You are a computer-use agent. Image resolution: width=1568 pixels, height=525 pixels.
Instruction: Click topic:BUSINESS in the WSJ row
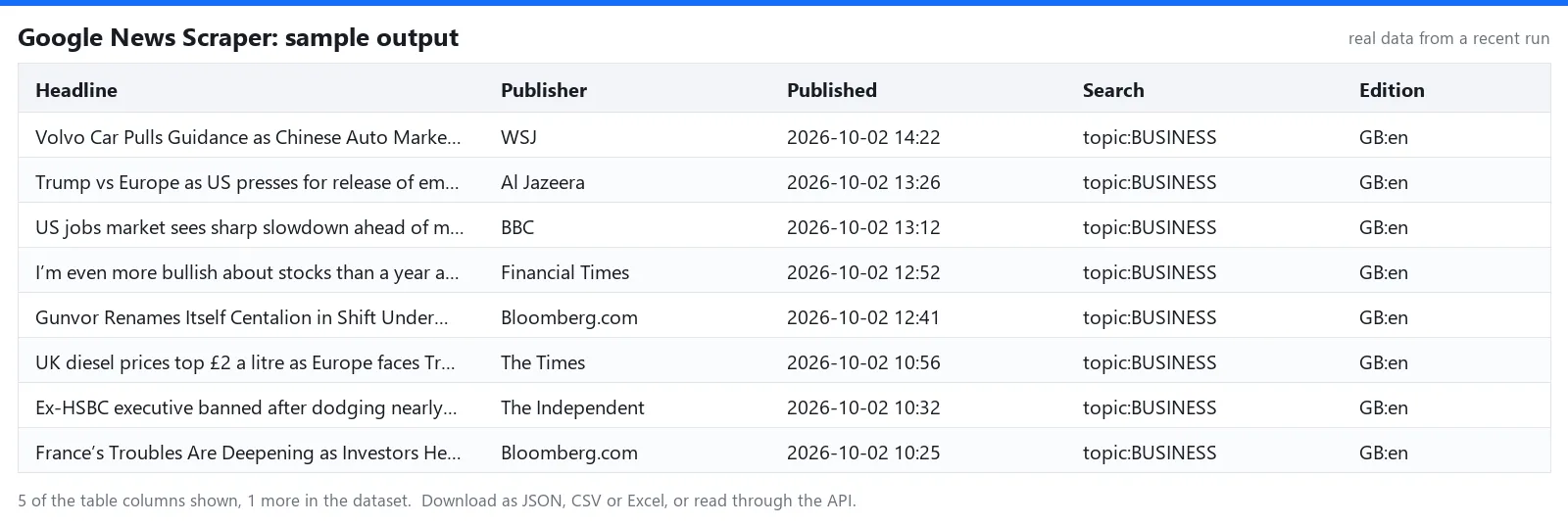click(x=1150, y=137)
